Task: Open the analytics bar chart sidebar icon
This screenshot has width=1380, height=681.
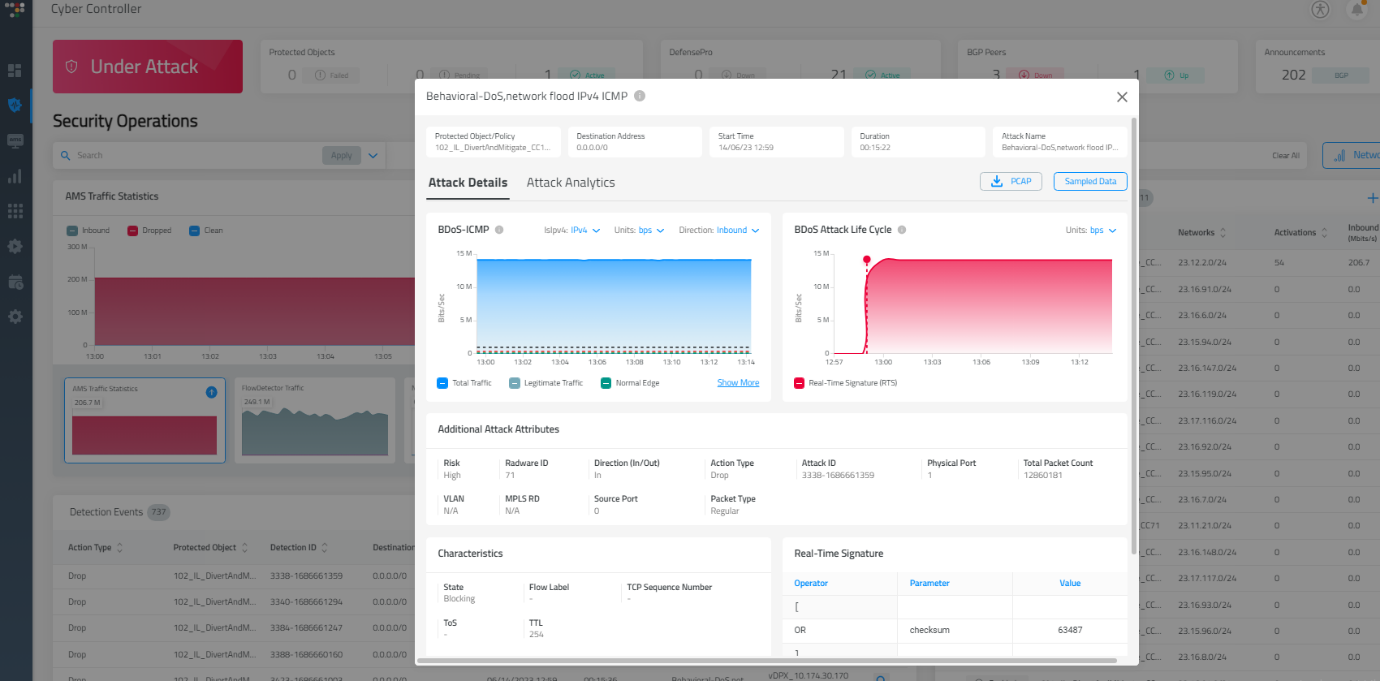Action: 15,176
